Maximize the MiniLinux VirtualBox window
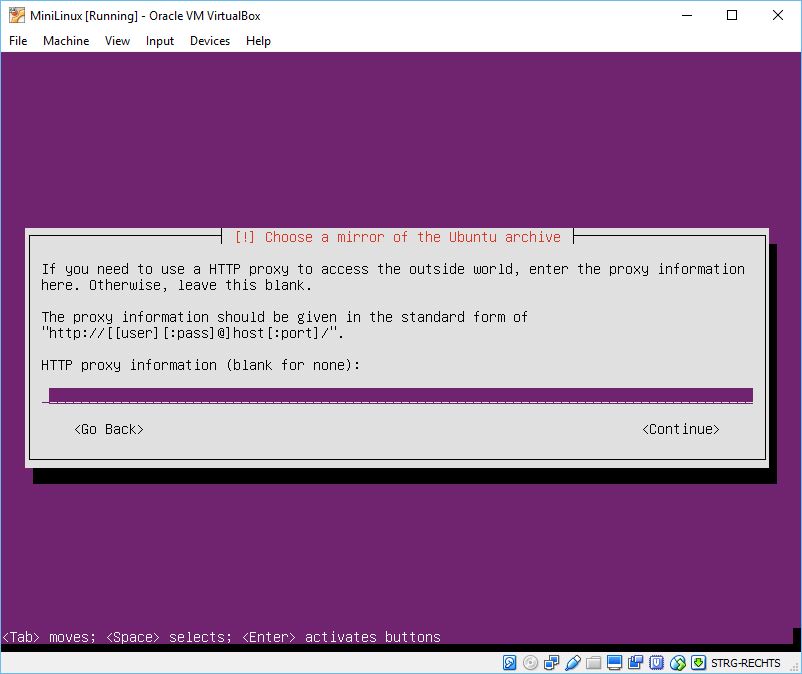 tap(732, 15)
